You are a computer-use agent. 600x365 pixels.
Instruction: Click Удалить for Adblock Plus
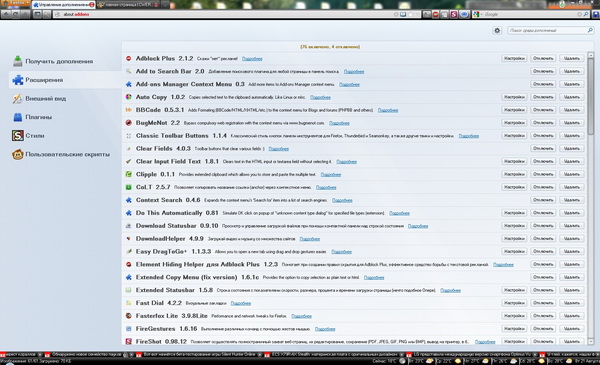(572, 59)
